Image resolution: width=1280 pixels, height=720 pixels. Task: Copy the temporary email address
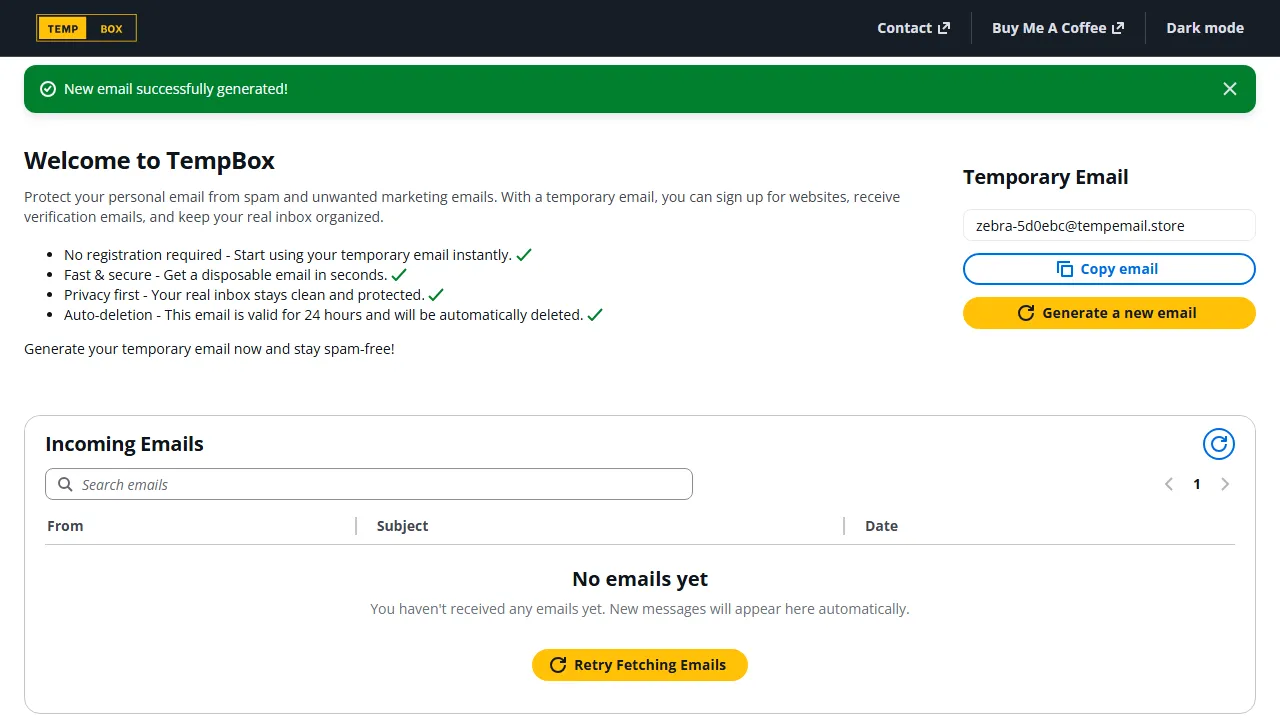(1109, 269)
